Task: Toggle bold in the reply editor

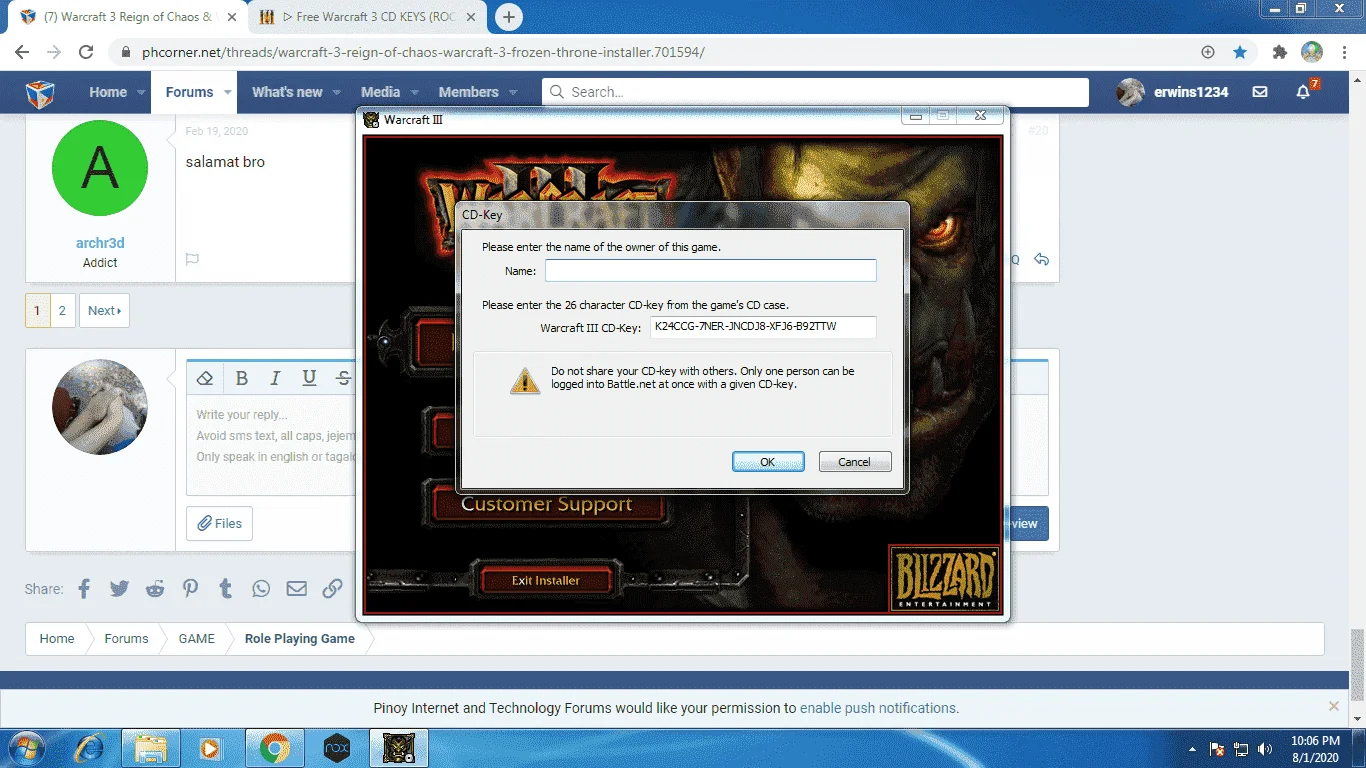Action: tap(242, 378)
